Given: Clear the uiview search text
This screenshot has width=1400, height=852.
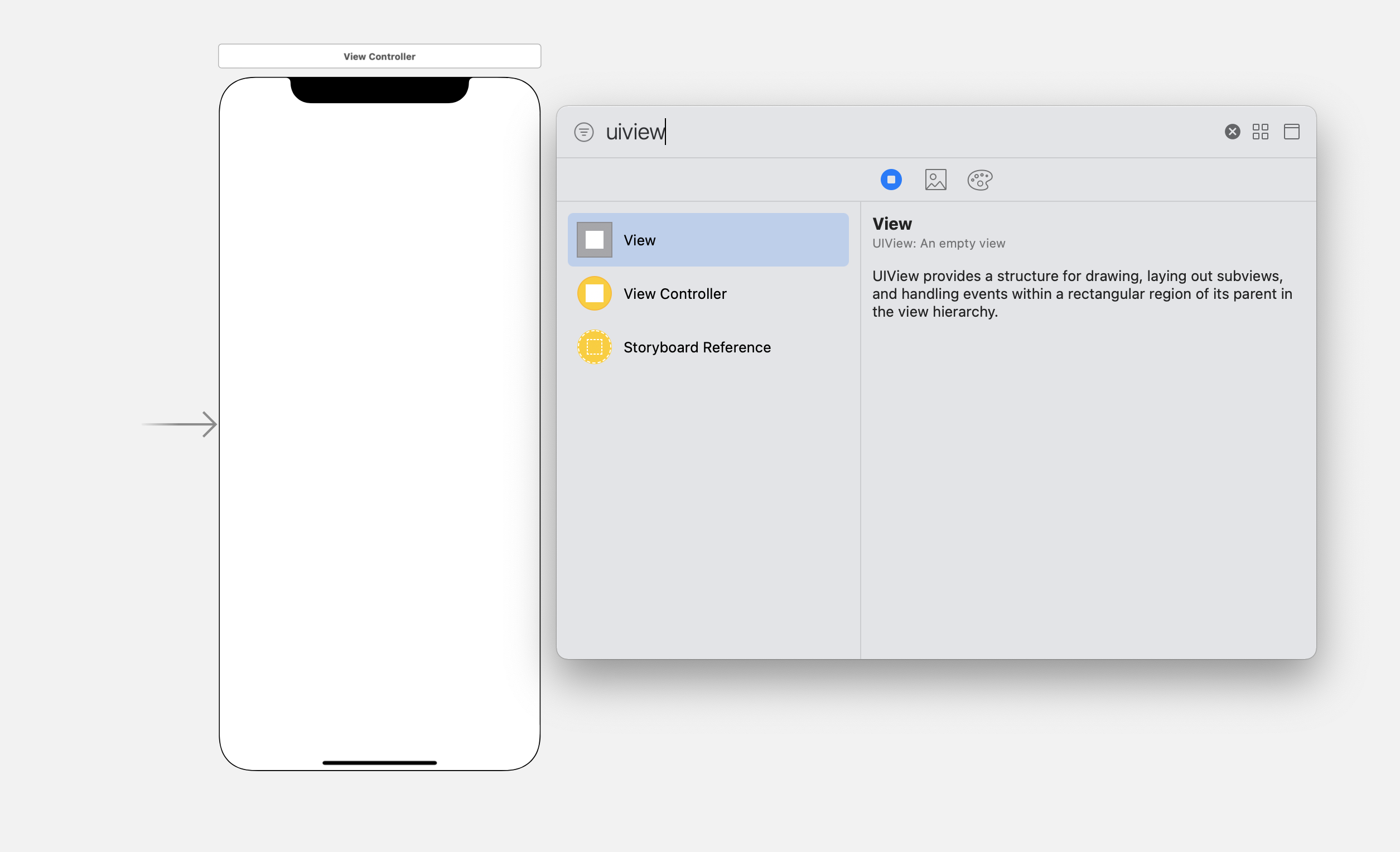Looking at the screenshot, I should click(x=1232, y=132).
